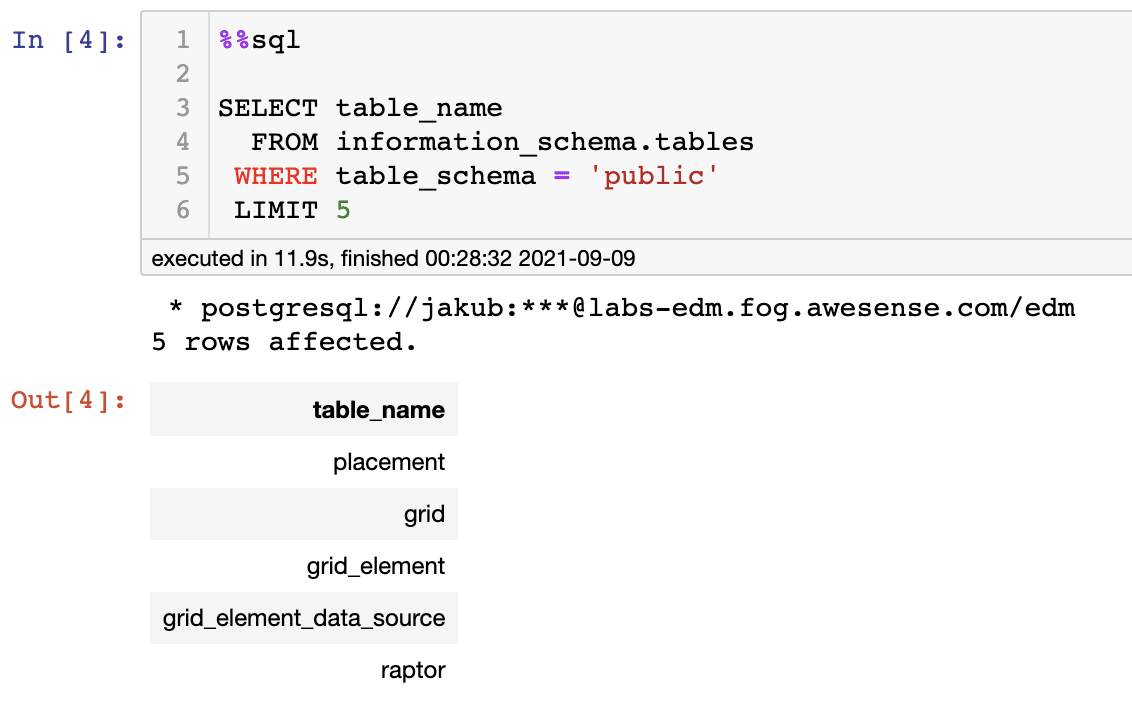The height and width of the screenshot is (704, 1132).
Task: Click the postgresql connection string output
Action: click(x=621, y=308)
